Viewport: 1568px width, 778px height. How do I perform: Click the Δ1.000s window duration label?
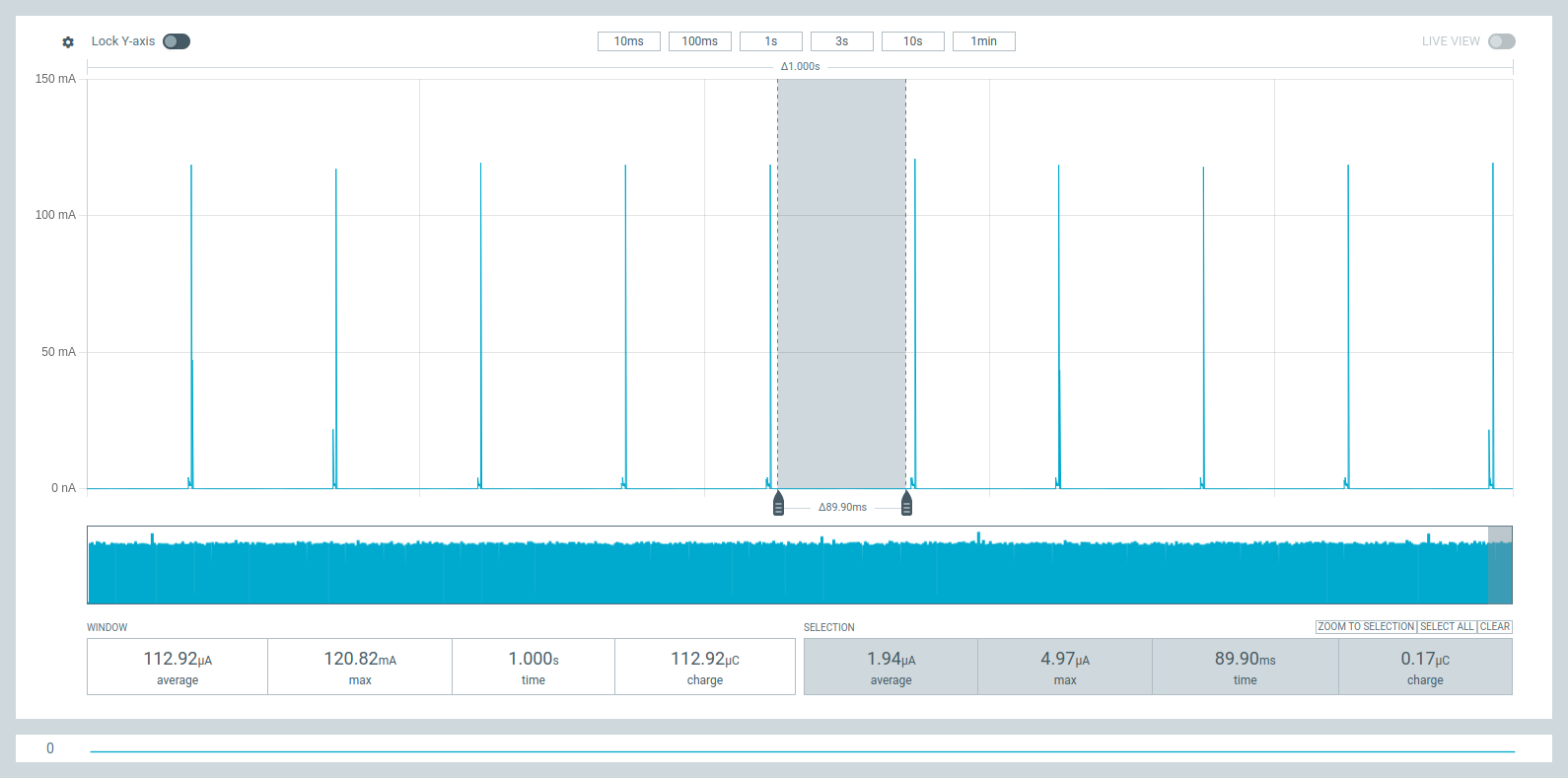[x=801, y=67]
